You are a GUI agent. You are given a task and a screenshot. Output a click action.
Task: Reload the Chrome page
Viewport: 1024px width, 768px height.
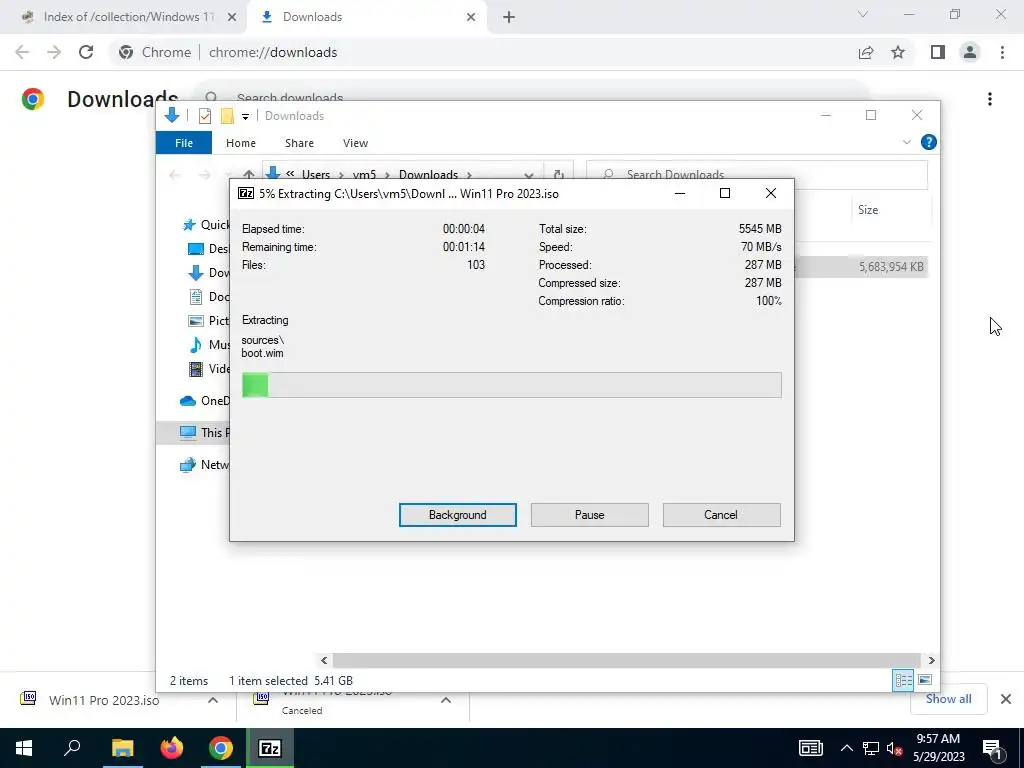pos(86,52)
